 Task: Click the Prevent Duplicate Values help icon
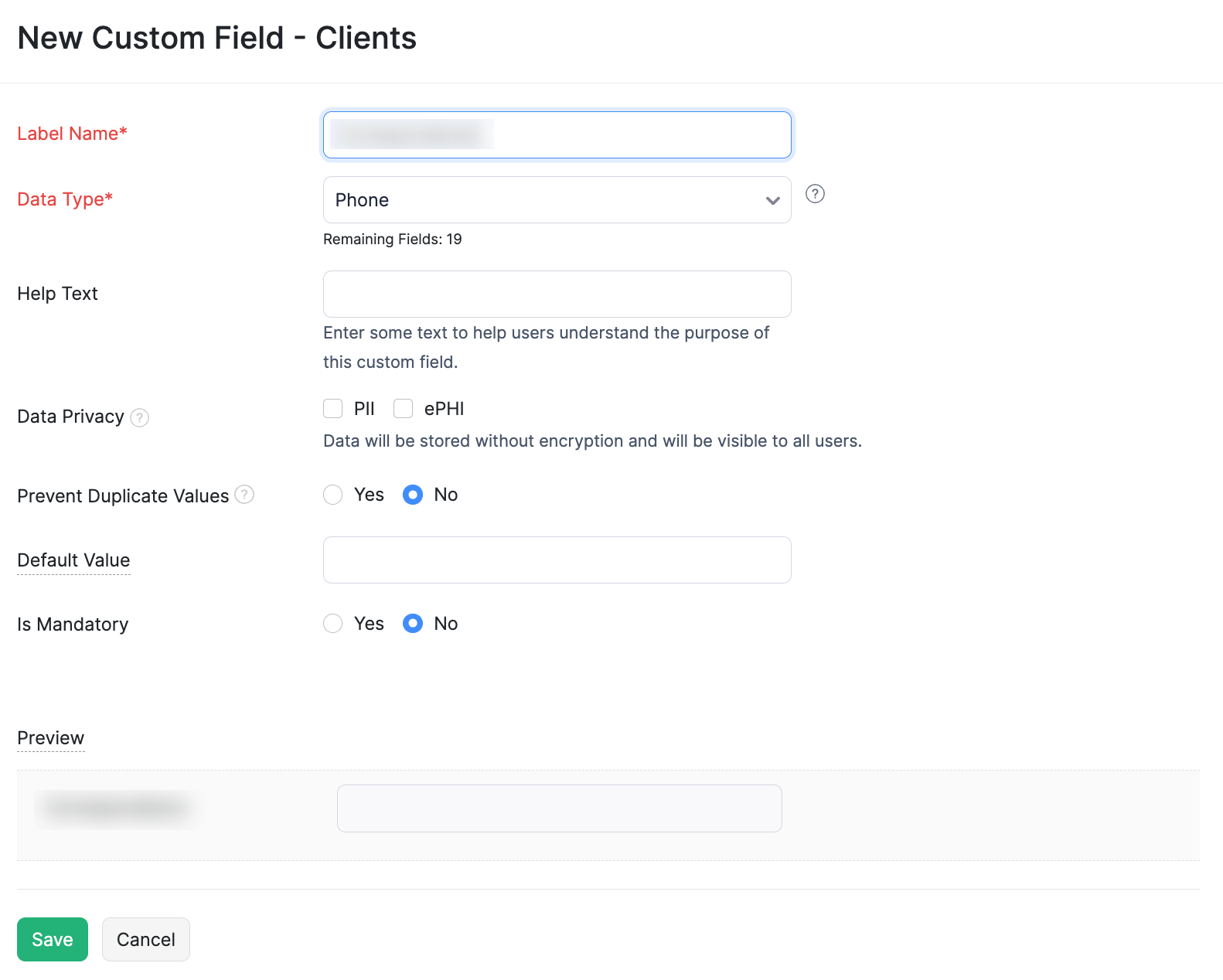(244, 495)
